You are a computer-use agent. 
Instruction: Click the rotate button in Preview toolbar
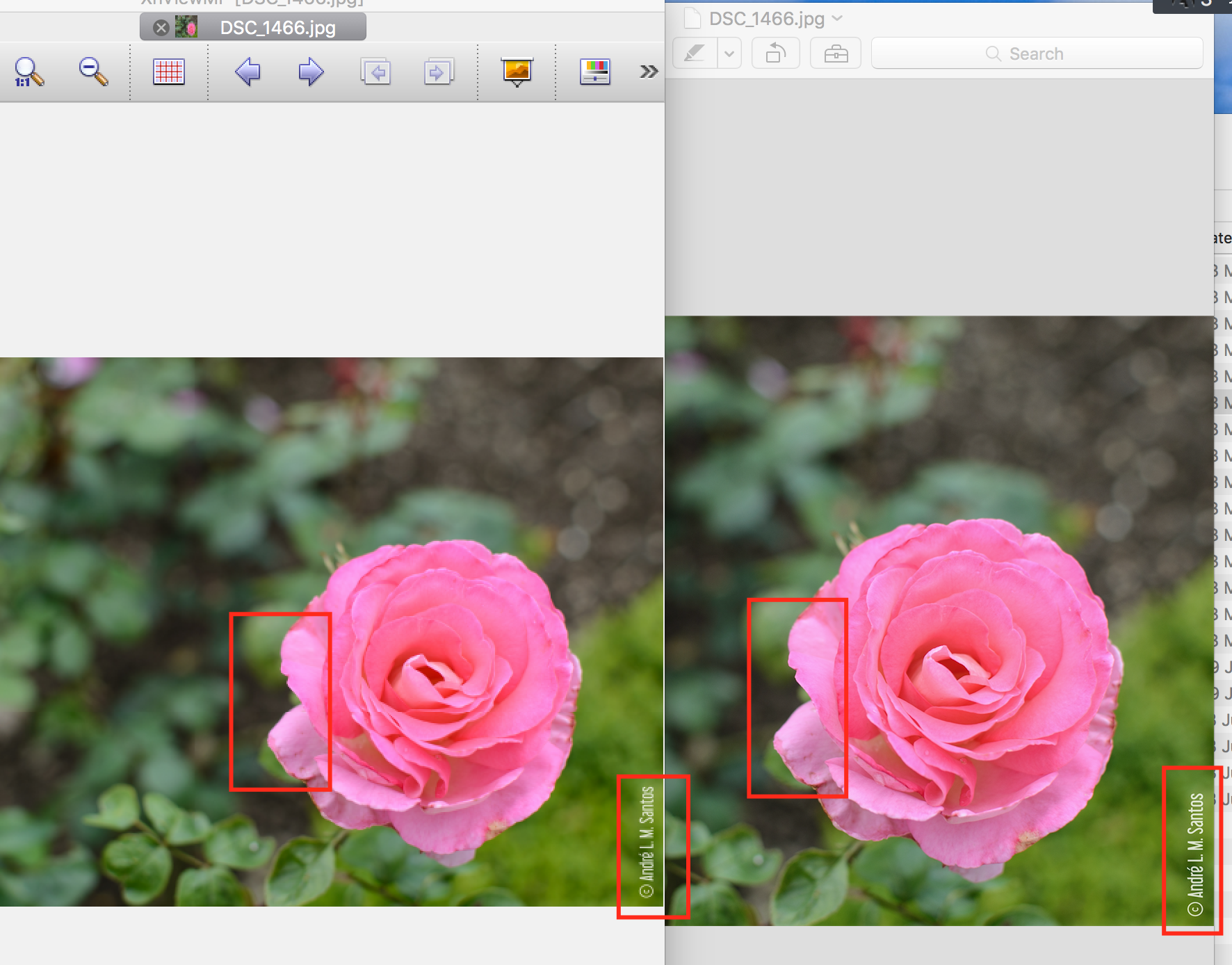776,54
